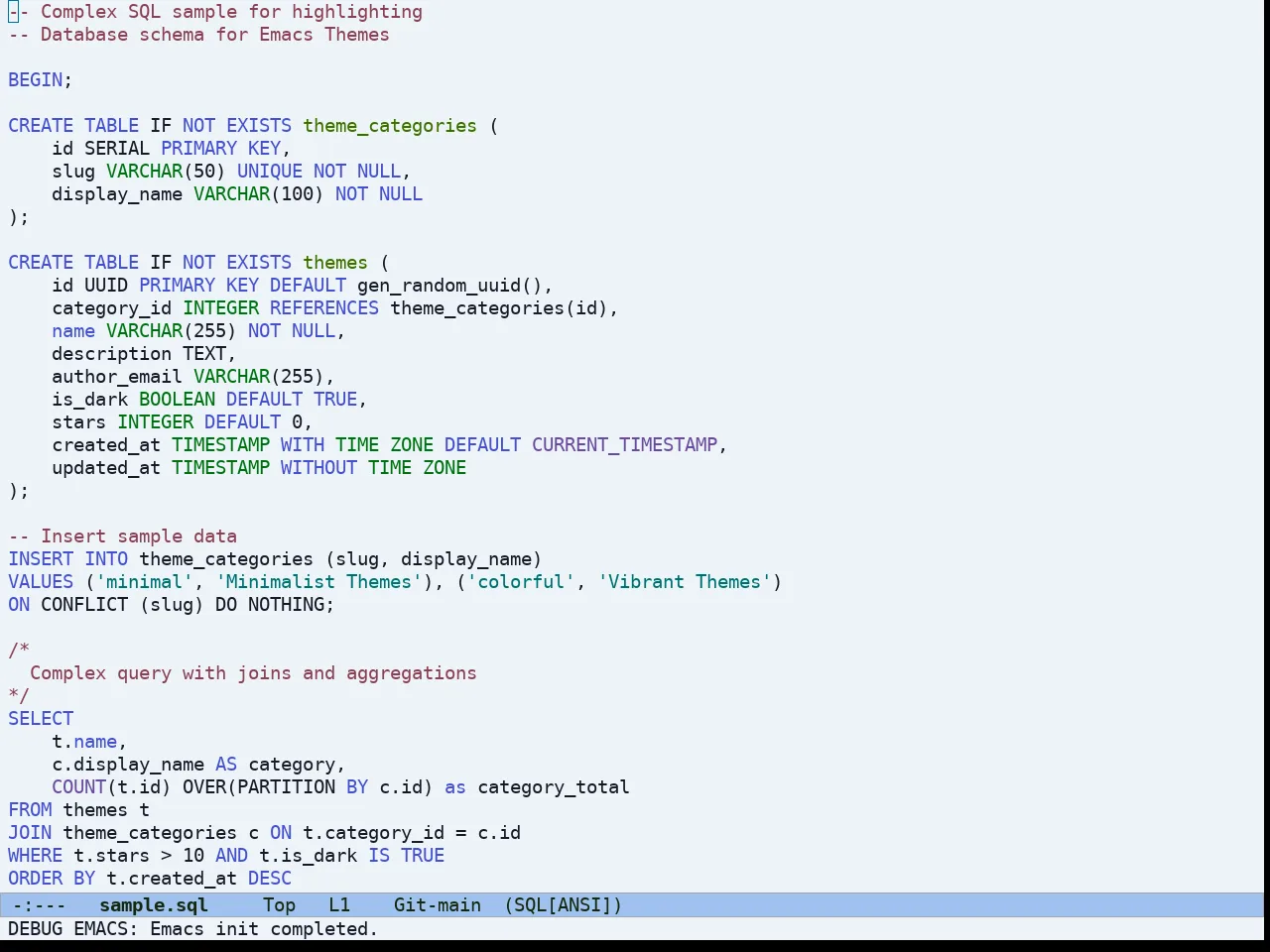Screen dimensions: 1270x952
Task: Click VARCHAR(50) in the slug line
Action: [x=166, y=171]
